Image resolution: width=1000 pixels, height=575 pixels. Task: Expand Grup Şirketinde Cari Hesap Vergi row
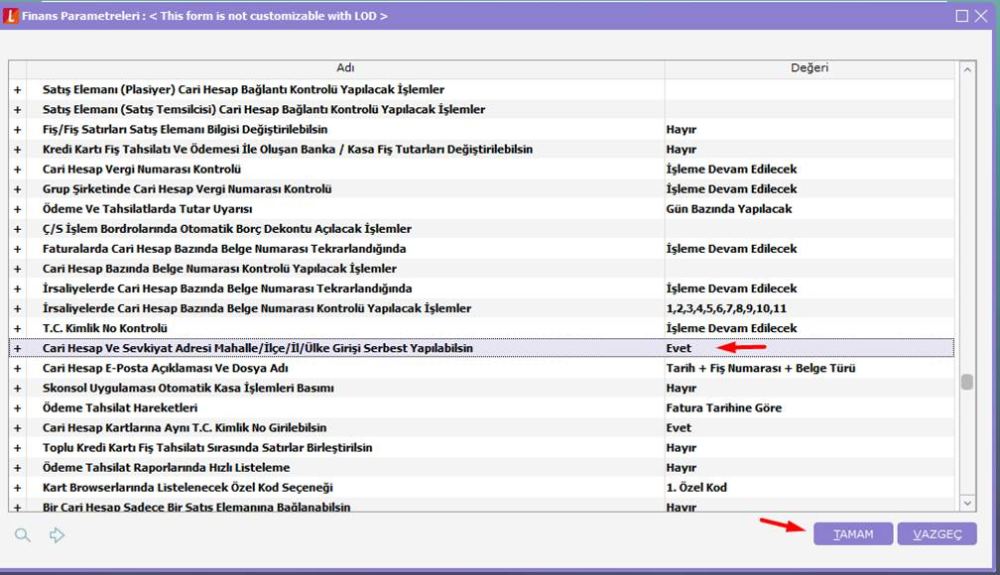[x=17, y=189]
